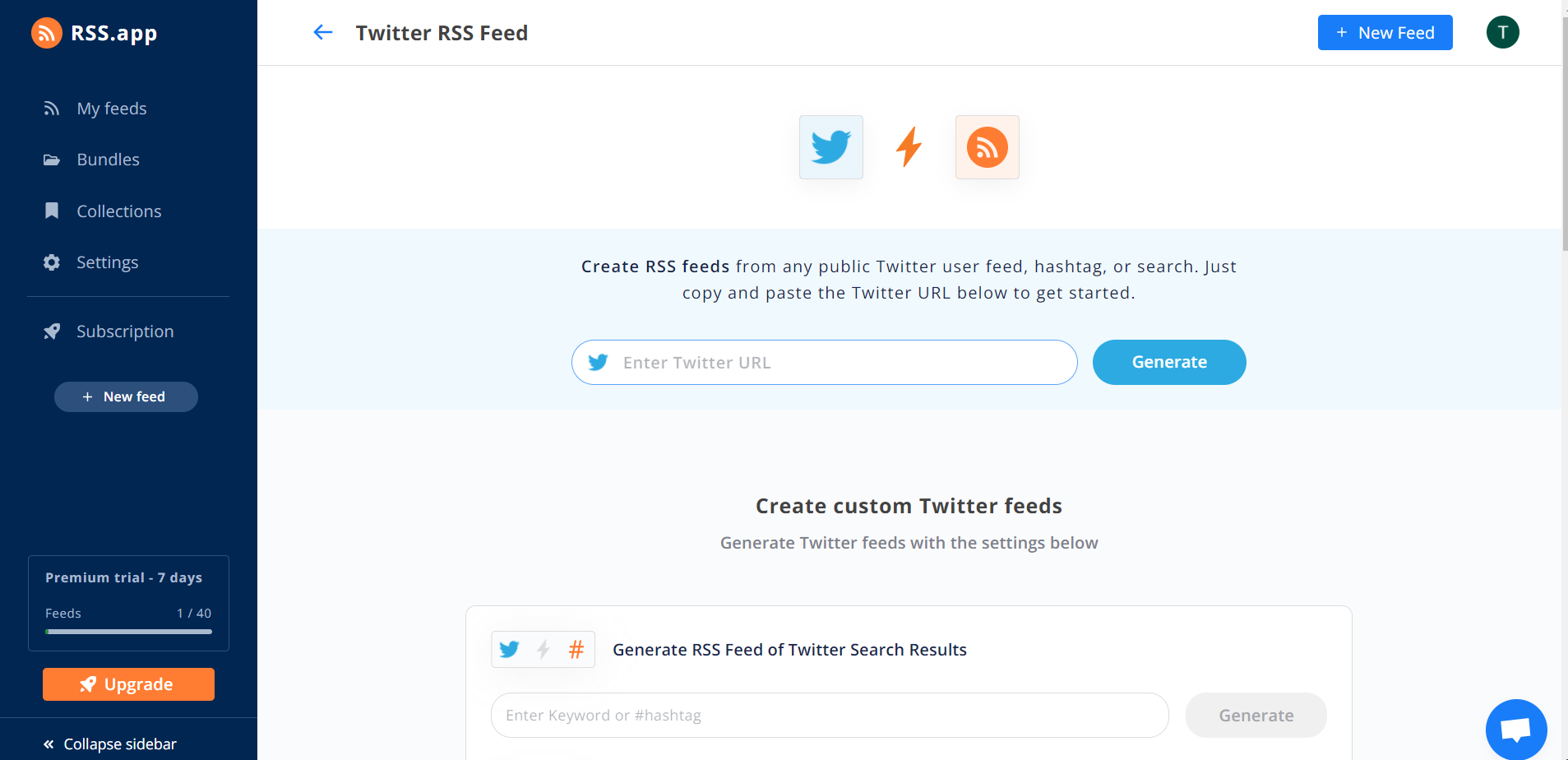Click the Twitter RSS Feed page title
1568x760 pixels.
(442, 33)
